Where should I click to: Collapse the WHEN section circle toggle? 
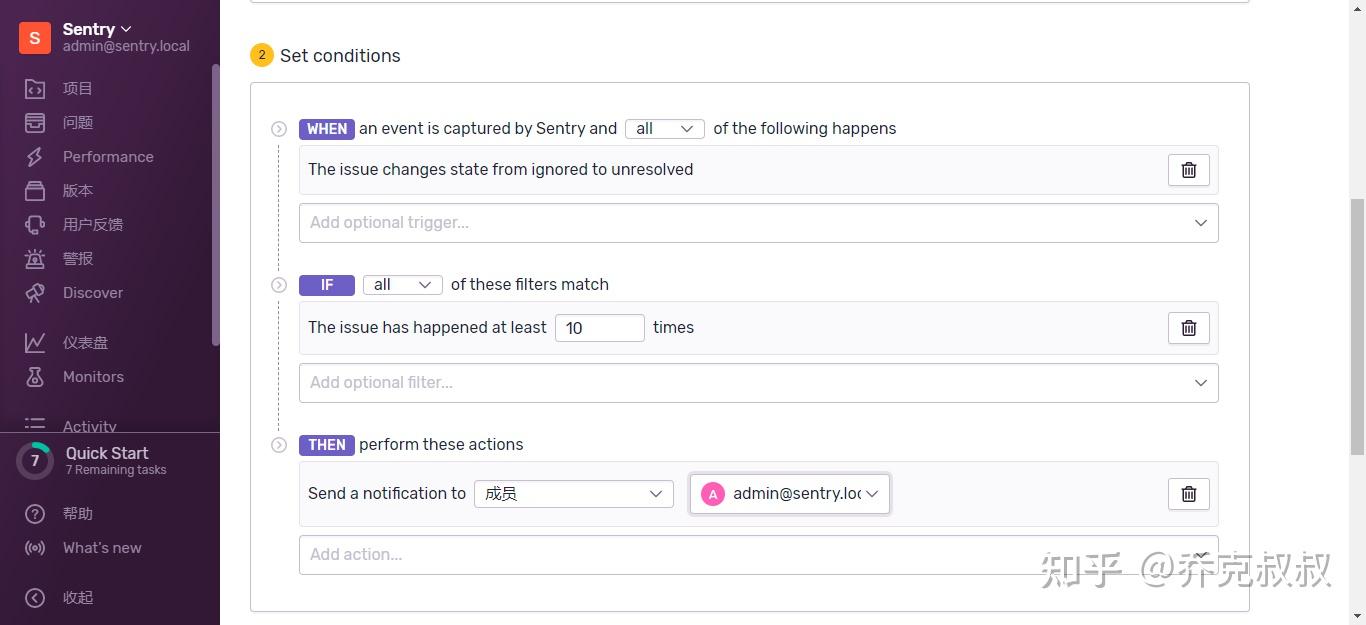[279, 129]
